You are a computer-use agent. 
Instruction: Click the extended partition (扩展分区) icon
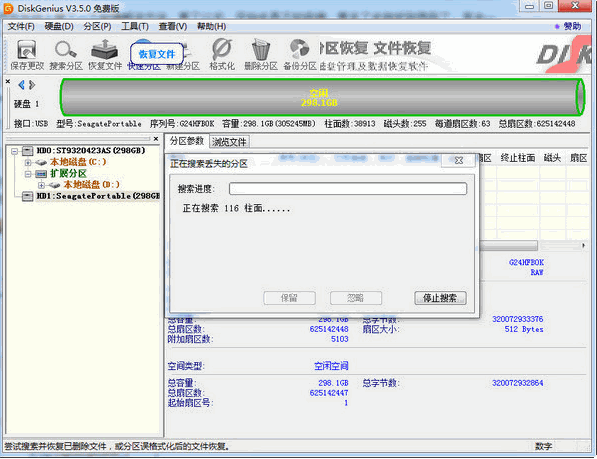coord(41,174)
